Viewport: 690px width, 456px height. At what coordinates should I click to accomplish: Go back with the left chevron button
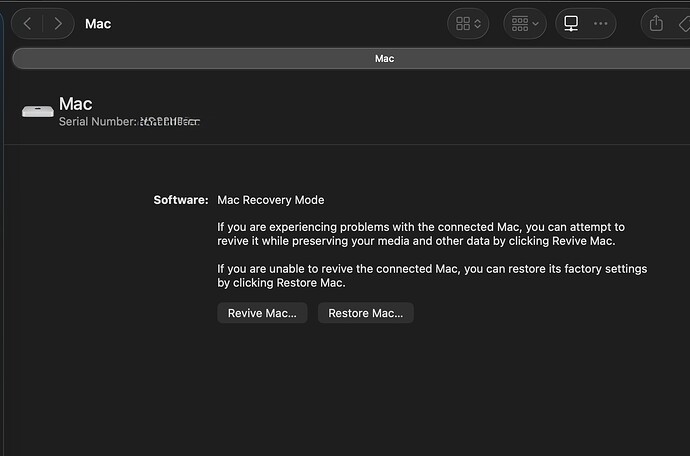[27, 24]
